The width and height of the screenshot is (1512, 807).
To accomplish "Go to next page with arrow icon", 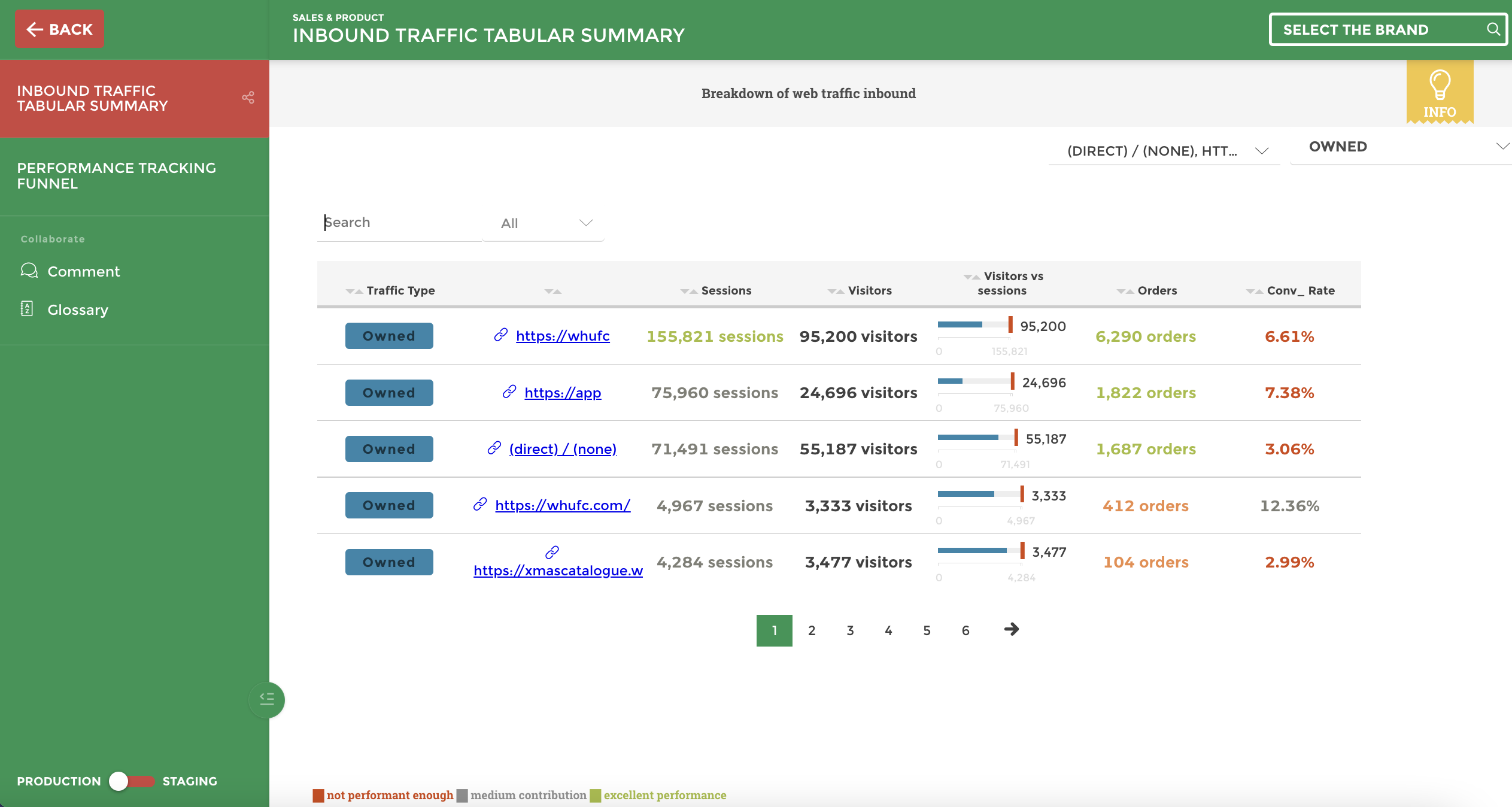I will 1011,629.
